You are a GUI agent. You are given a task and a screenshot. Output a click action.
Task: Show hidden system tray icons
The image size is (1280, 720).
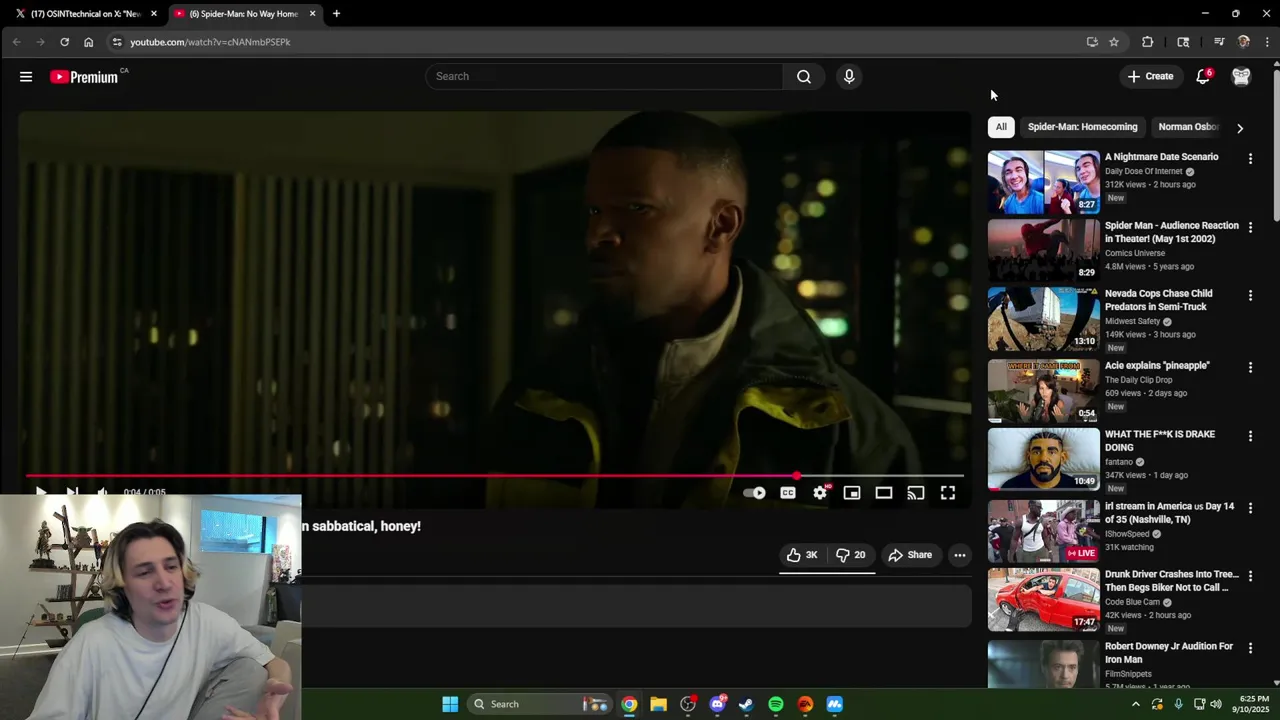click(1135, 704)
